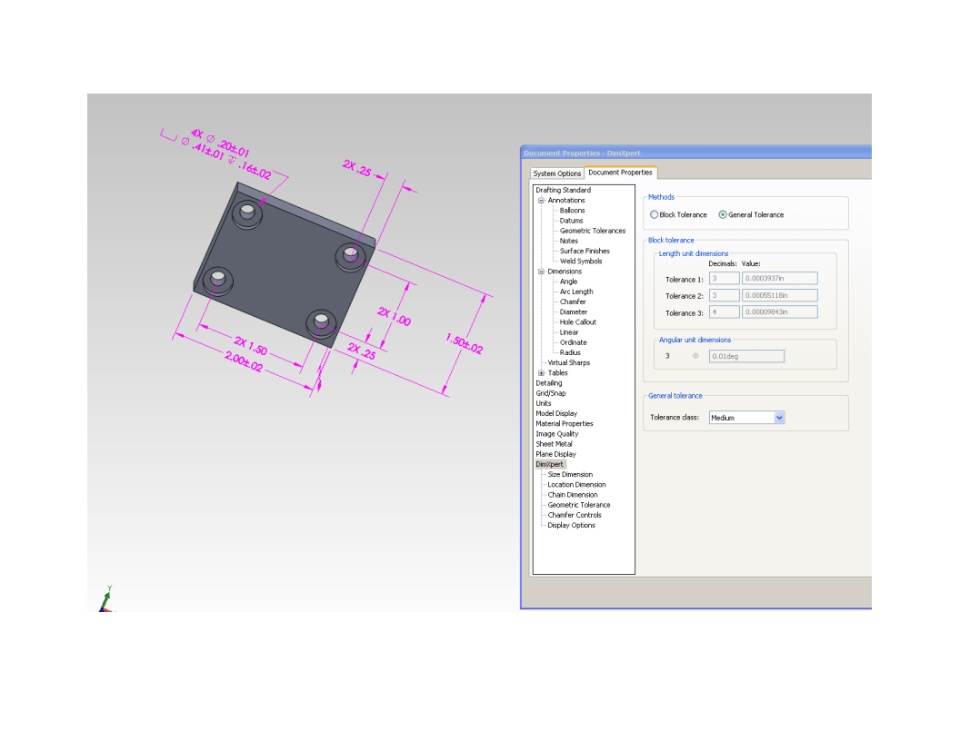This screenshot has width=960, height=741.
Task: Open the Detailing settings
Action: pos(549,383)
